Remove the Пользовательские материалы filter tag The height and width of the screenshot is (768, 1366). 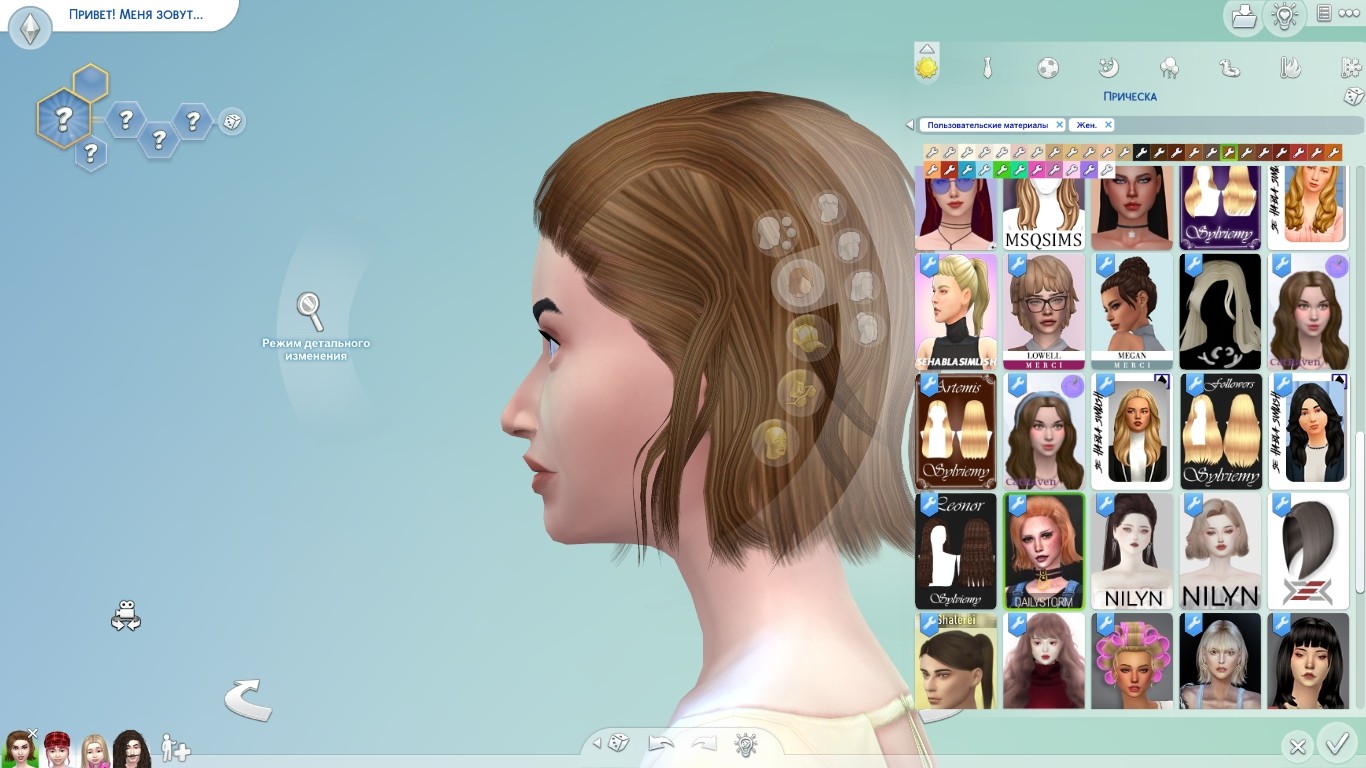(x=1059, y=125)
